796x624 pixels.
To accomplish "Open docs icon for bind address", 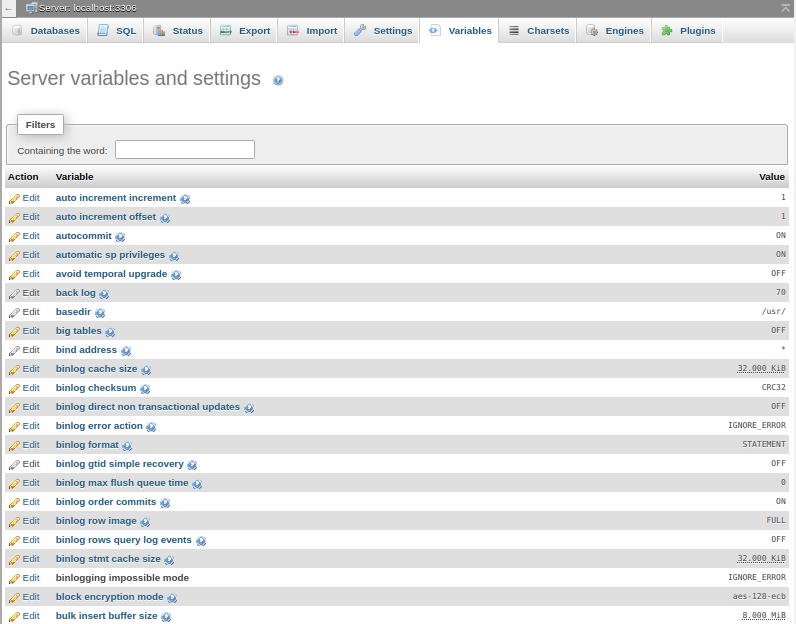I will tap(126, 351).
